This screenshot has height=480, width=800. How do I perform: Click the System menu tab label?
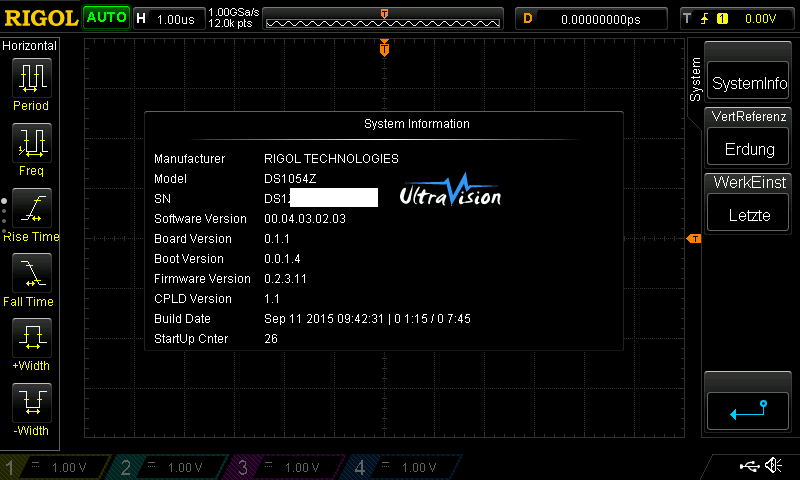(695, 79)
